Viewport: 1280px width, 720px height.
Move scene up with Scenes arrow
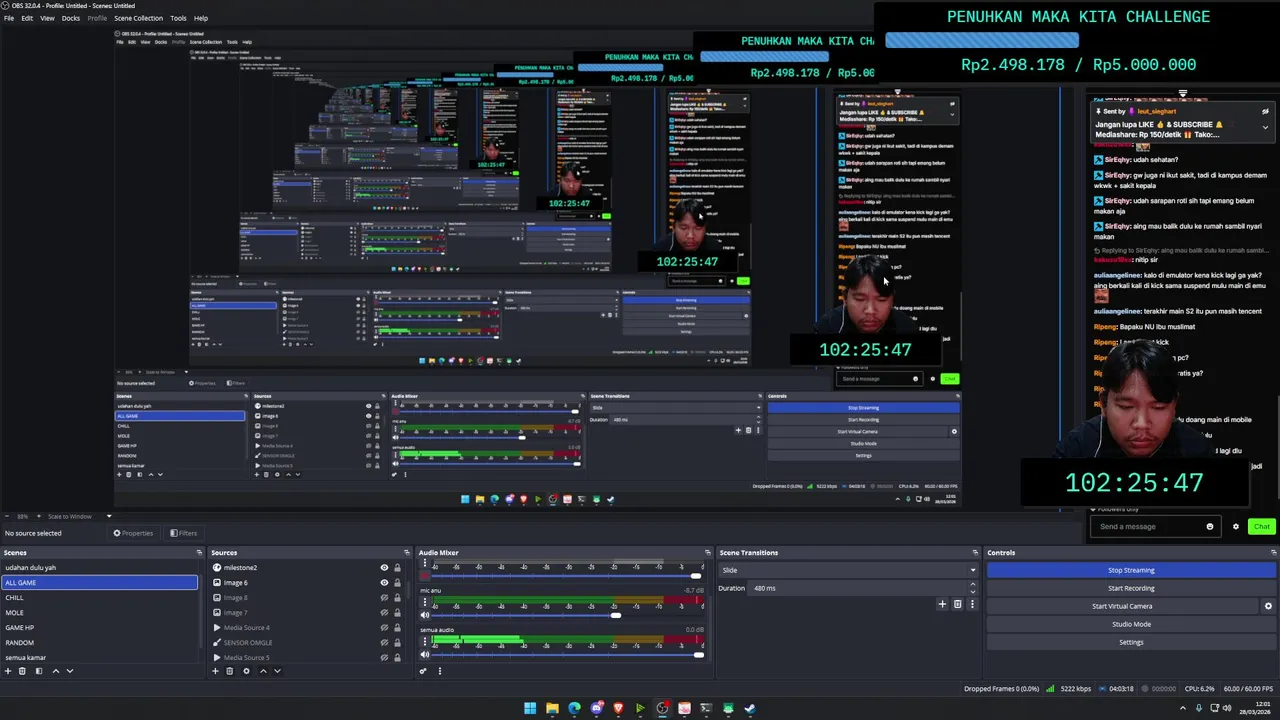coord(55,671)
